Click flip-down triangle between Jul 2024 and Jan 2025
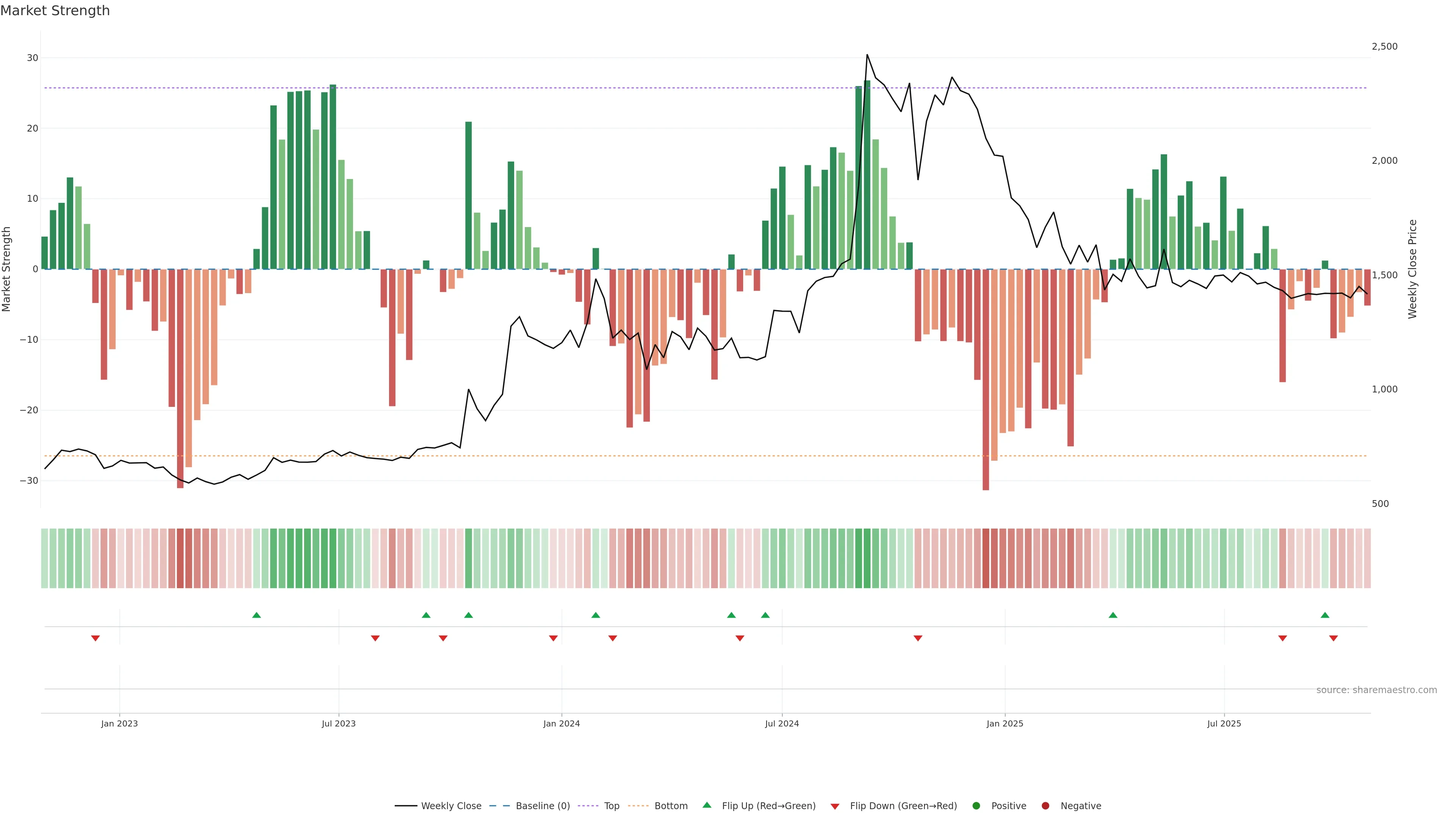Viewport: 1456px width, 819px height. pyautogui.click(x=918, y=638)
